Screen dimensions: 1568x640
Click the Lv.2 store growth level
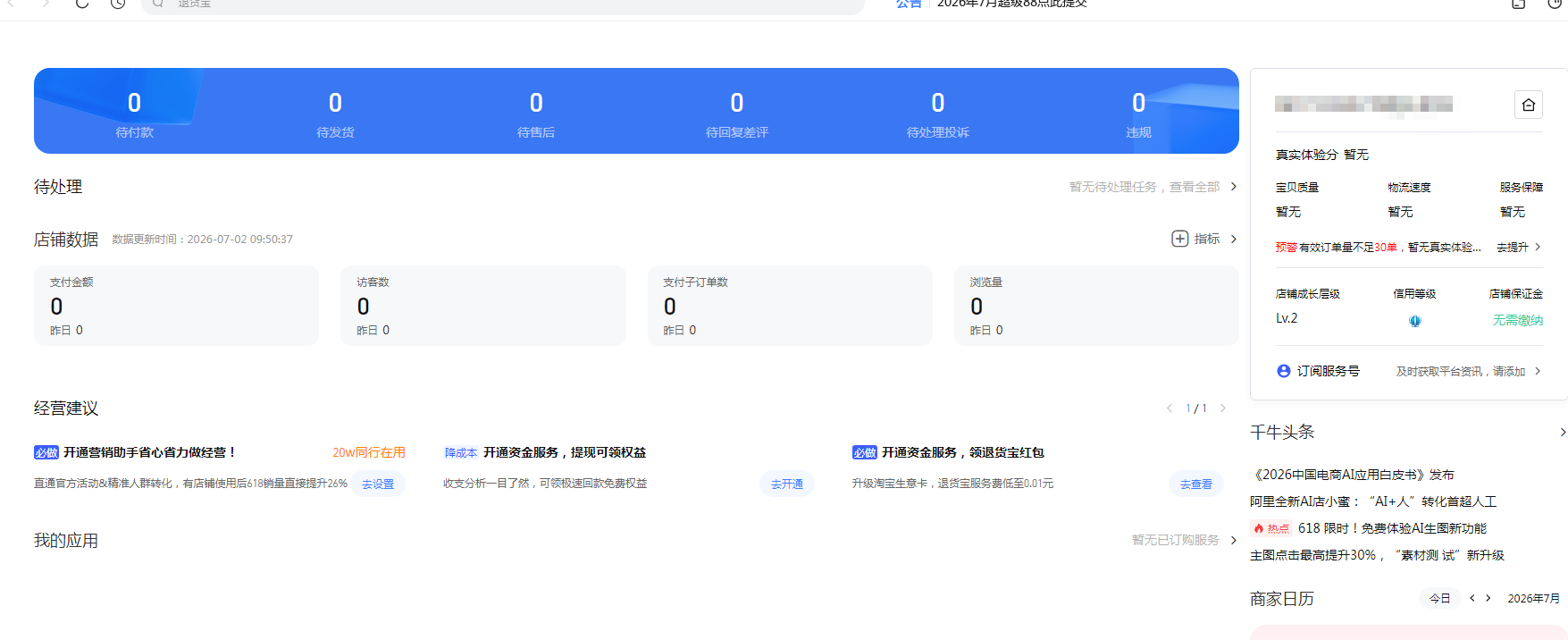coord(1287,318)
